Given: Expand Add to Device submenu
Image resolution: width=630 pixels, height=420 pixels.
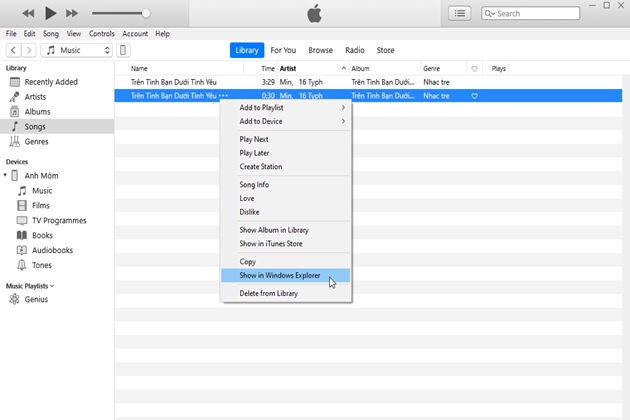Looking at the screenshot, I should click(x=286, y=121).
